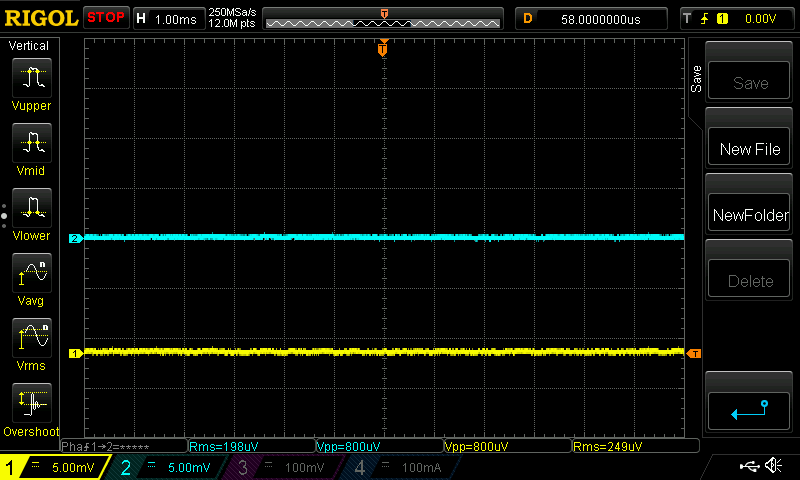Click the D delay label

click(x=528, y=19)
